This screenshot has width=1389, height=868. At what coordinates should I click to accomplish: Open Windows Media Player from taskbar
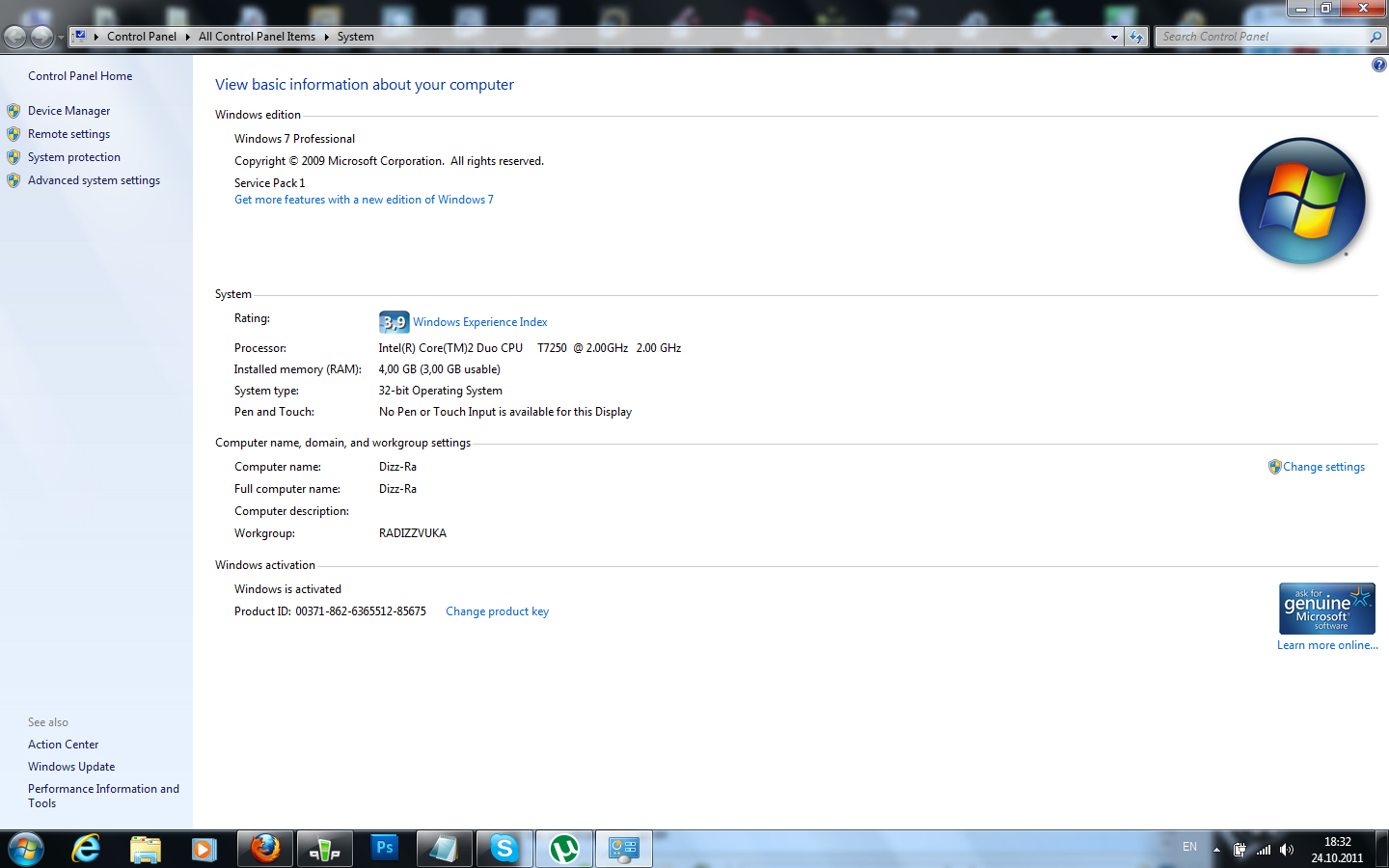204,849
